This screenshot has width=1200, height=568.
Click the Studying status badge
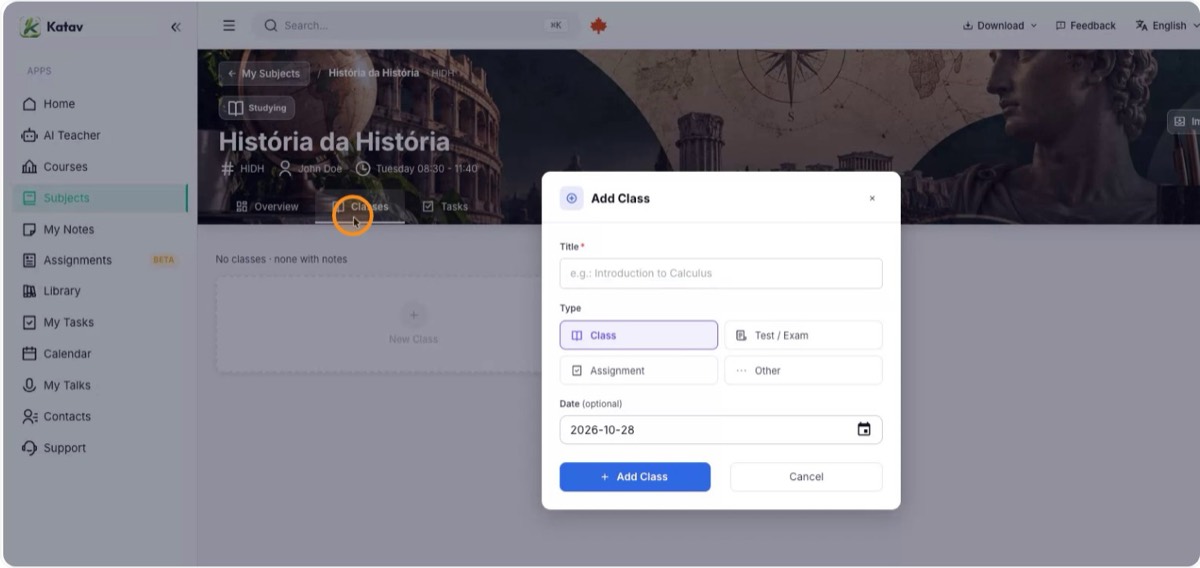[x=257, y=108]
